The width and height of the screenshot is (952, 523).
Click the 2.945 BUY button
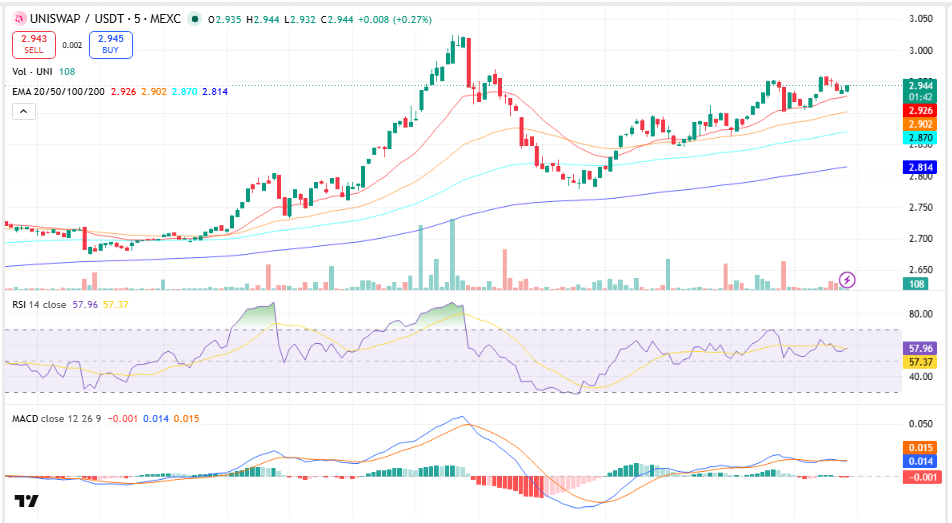coord(110,44)
